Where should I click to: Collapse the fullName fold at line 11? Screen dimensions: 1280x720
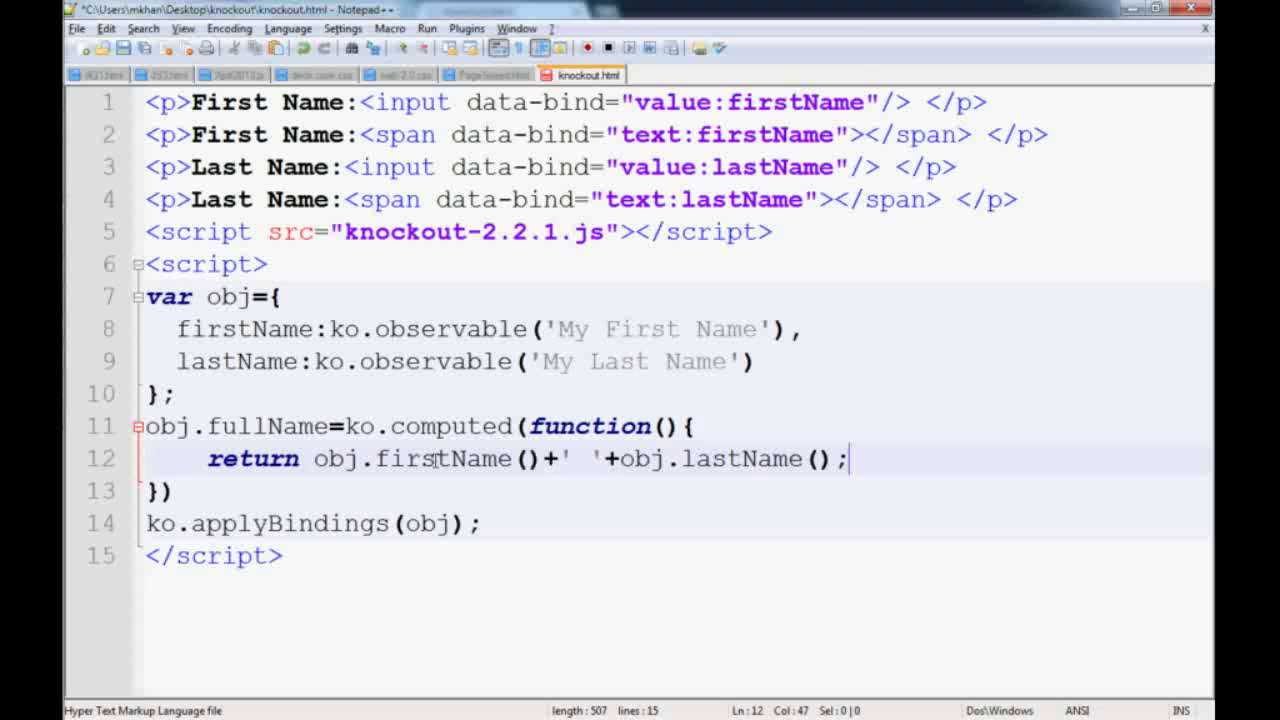point(138,427)
